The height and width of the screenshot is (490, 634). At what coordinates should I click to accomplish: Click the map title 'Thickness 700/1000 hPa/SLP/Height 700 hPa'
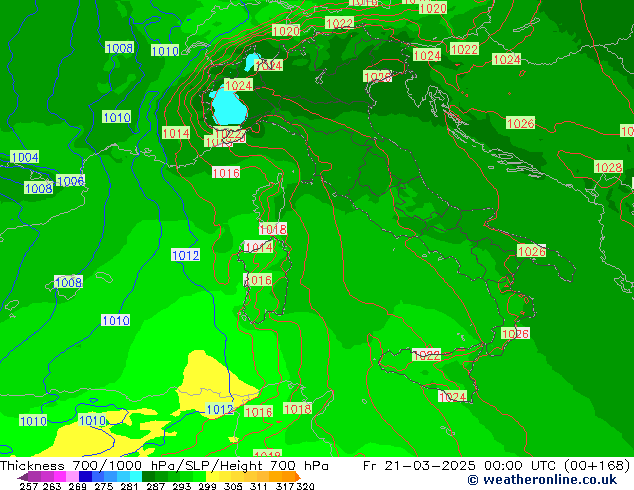[x=164, y=465]
